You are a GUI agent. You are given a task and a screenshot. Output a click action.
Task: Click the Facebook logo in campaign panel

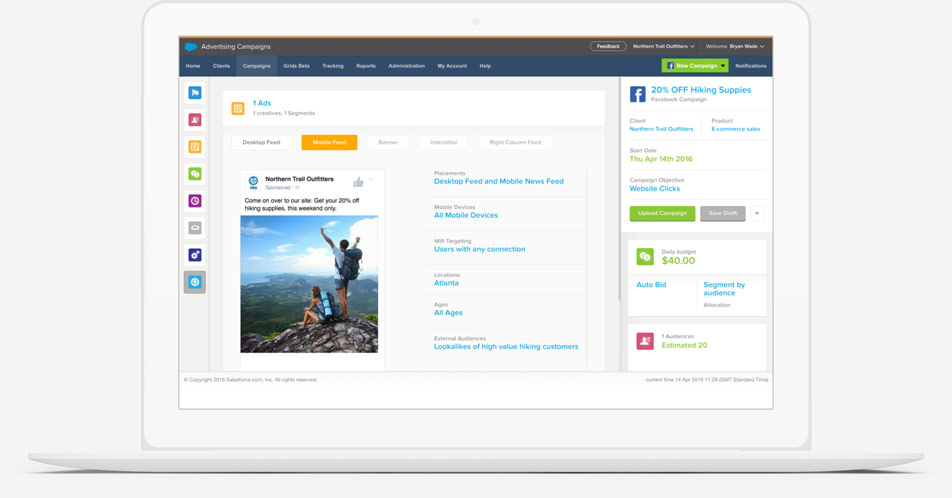[637, 95]
